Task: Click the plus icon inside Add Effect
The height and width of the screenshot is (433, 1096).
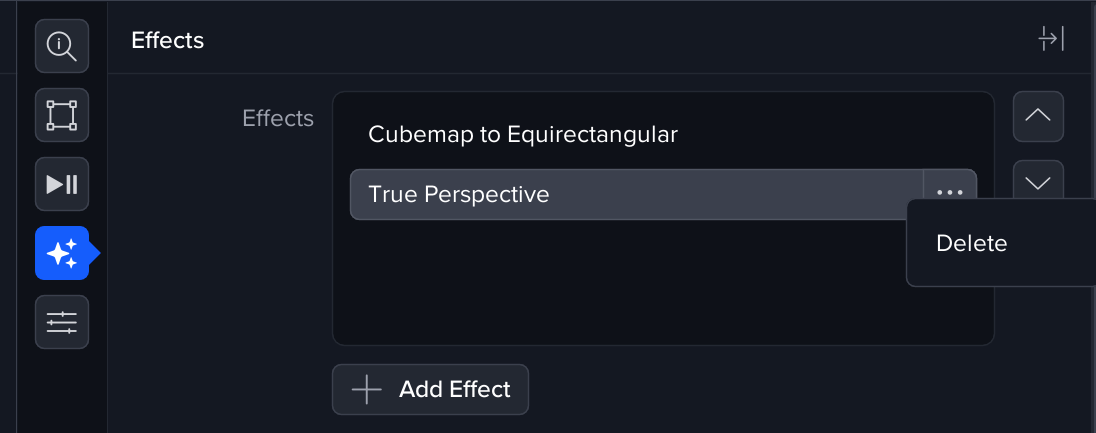Action: 367,390
